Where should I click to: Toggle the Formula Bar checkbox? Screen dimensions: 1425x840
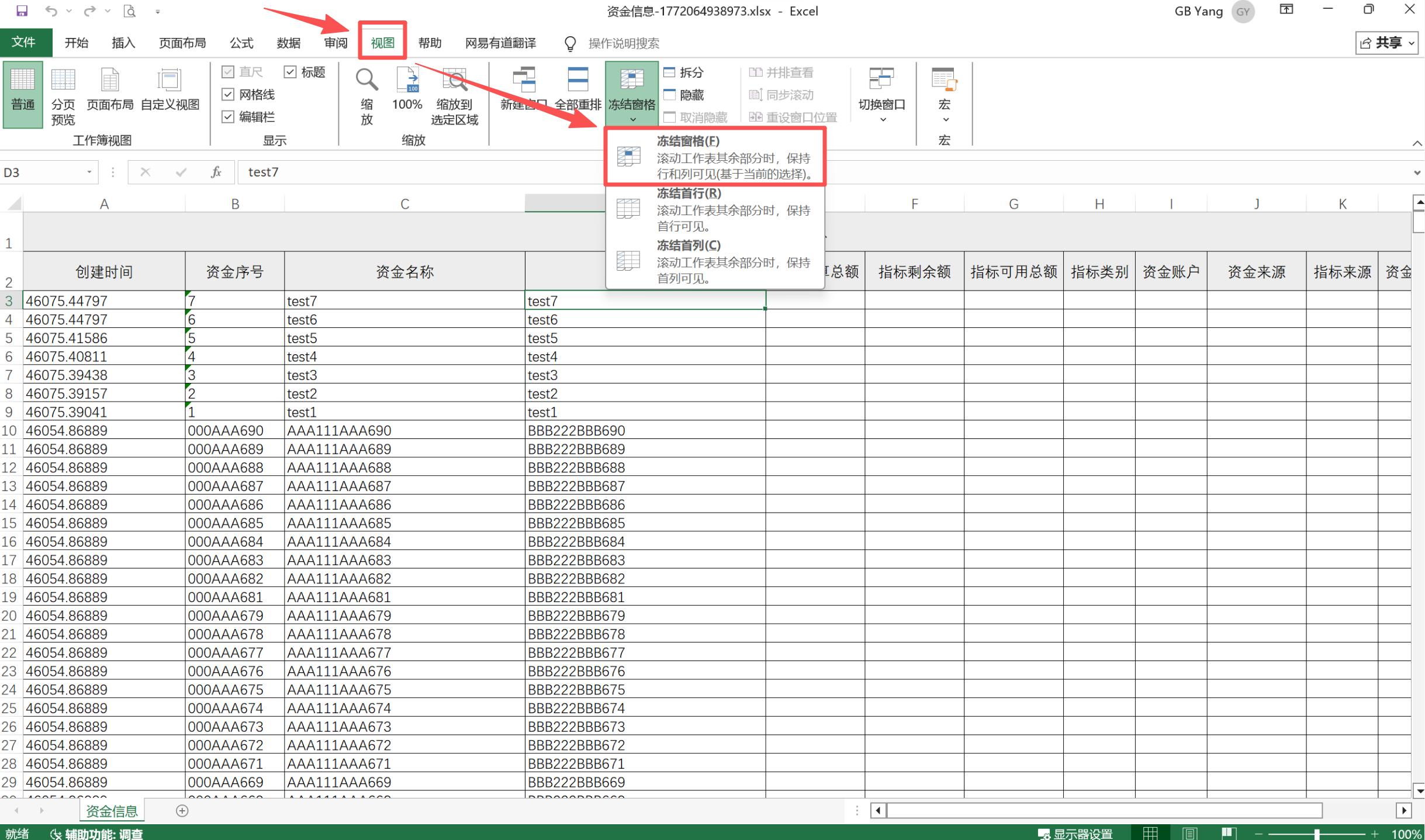point(229,116)
